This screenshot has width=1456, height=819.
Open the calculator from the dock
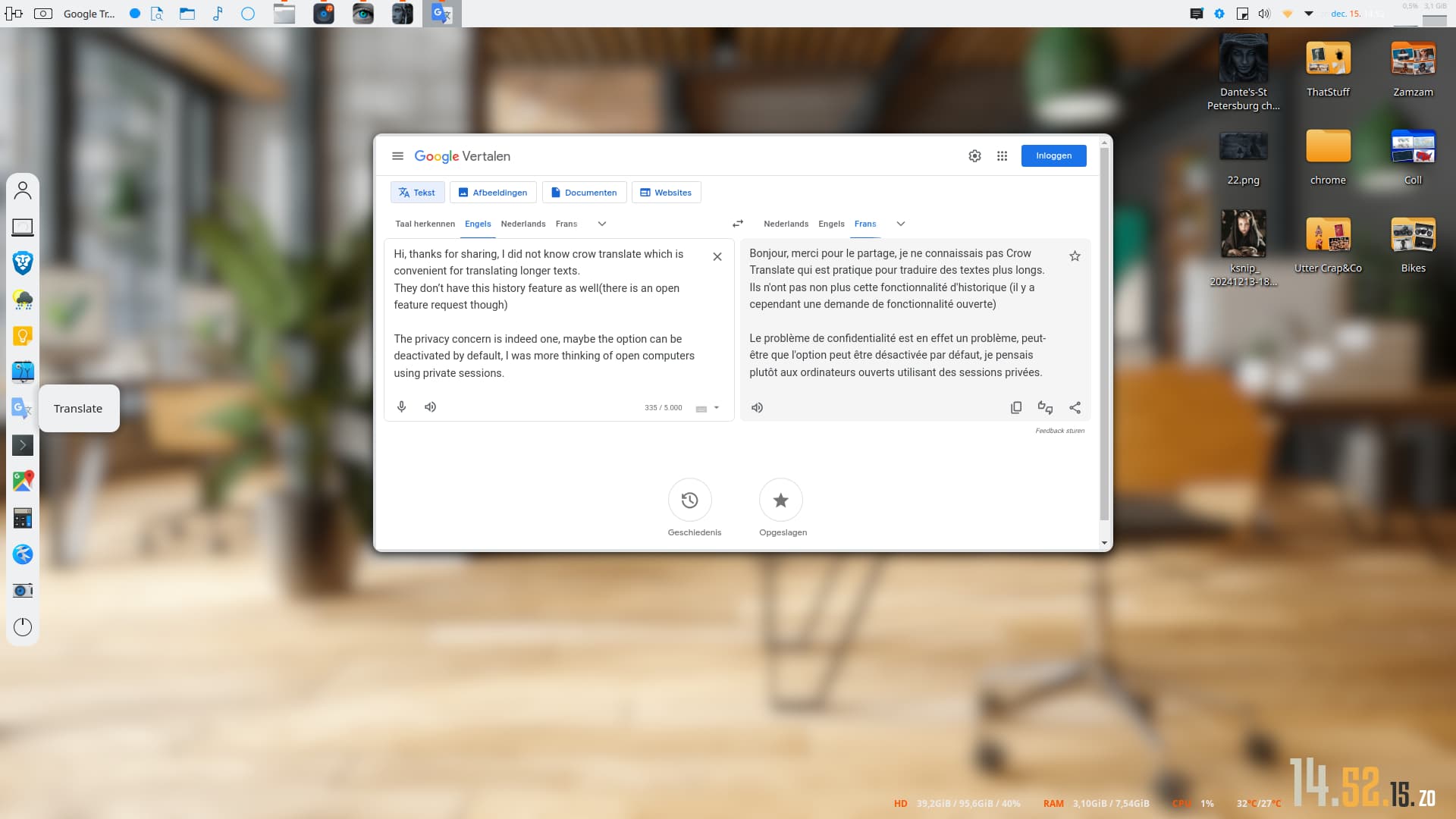pyautogui.click(x=23, y=518)
